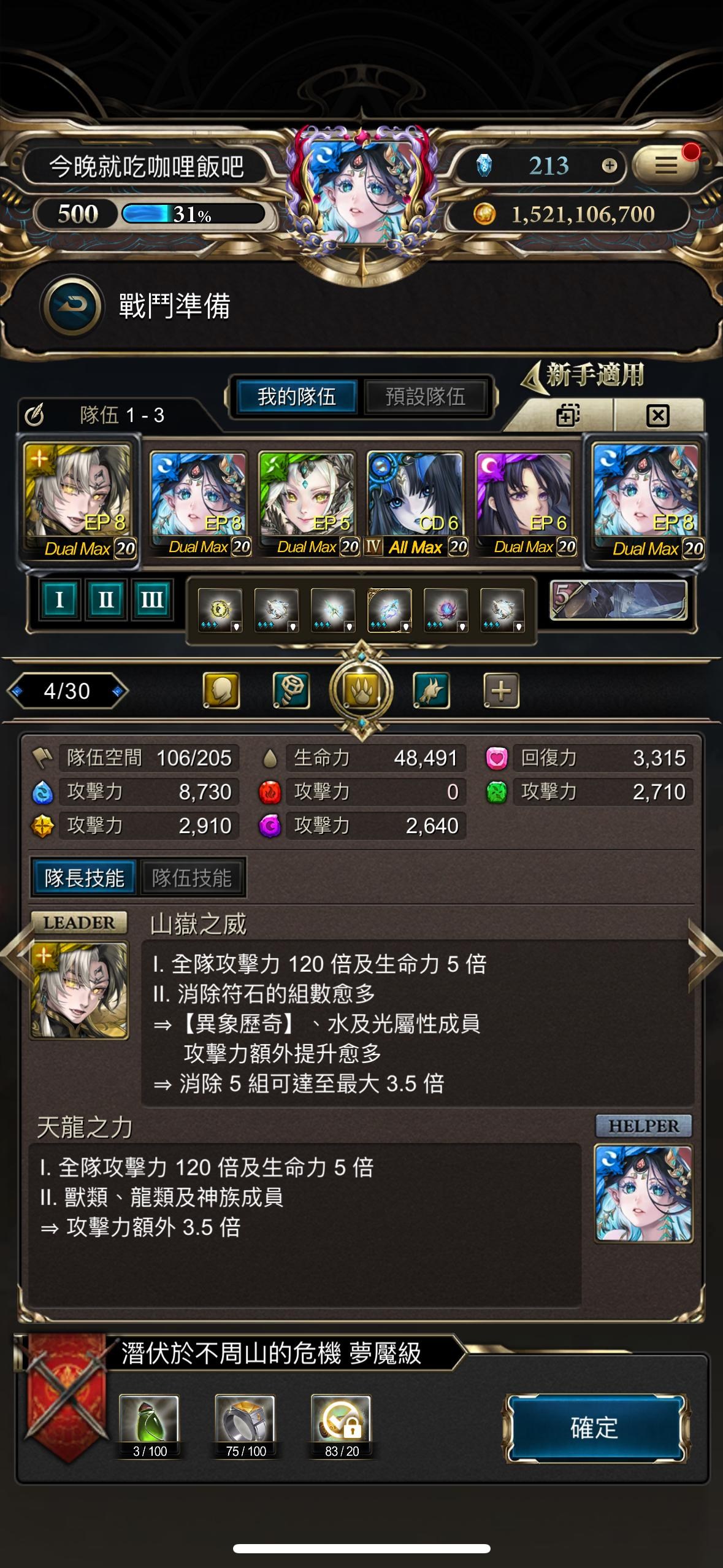Select the beast paw filter icon
This screenshot has width=723, height=1568.
pos(361,691)
